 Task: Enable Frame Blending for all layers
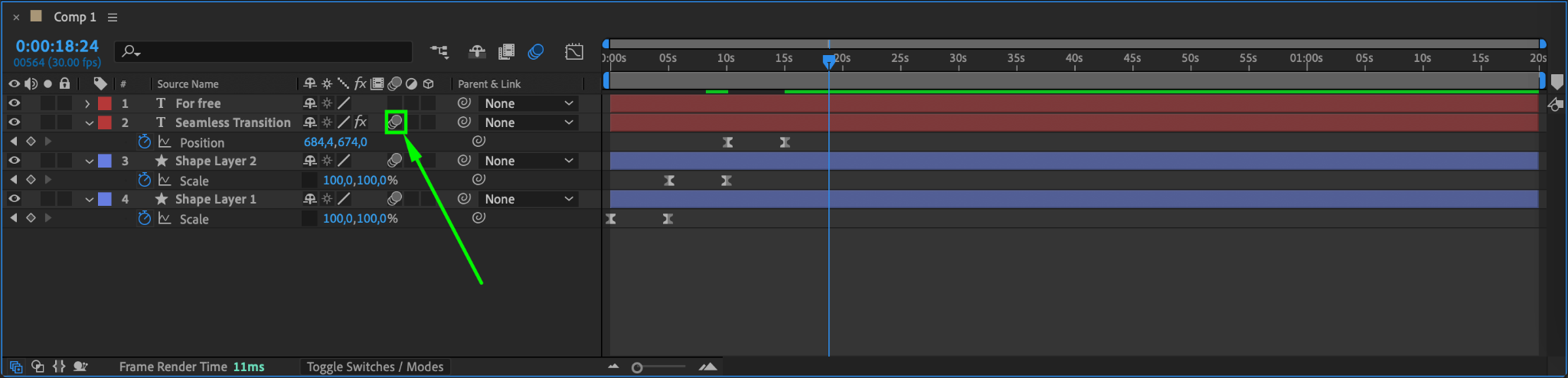coord(506,51)
